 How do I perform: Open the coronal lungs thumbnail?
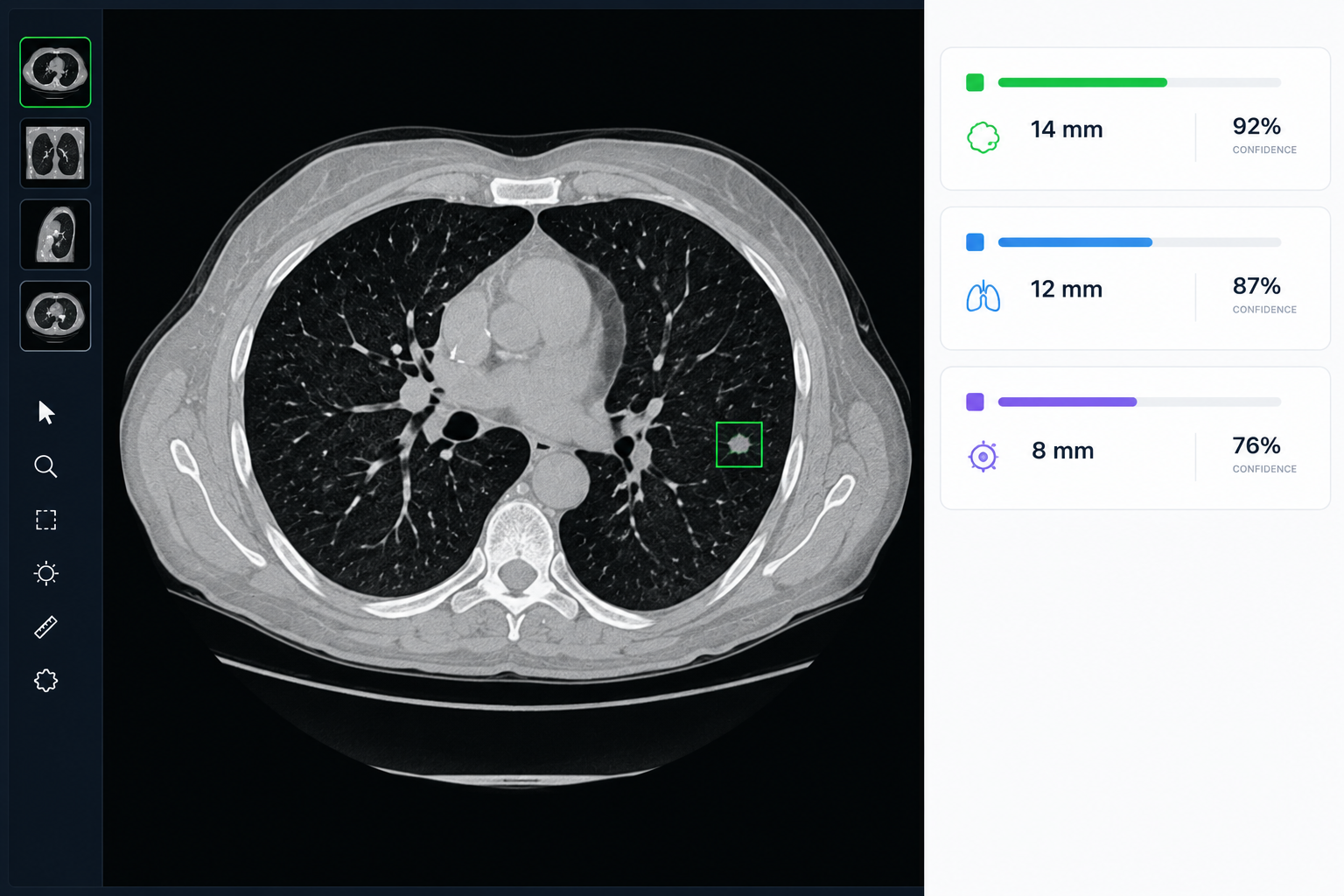[55, 153]
